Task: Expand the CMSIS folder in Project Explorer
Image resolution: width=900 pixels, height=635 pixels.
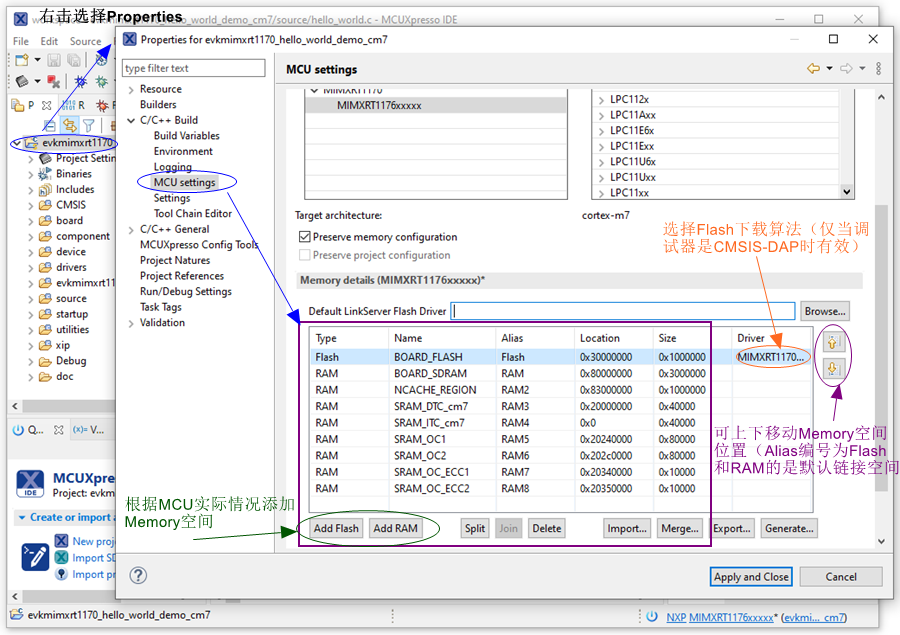Action: 30,206
